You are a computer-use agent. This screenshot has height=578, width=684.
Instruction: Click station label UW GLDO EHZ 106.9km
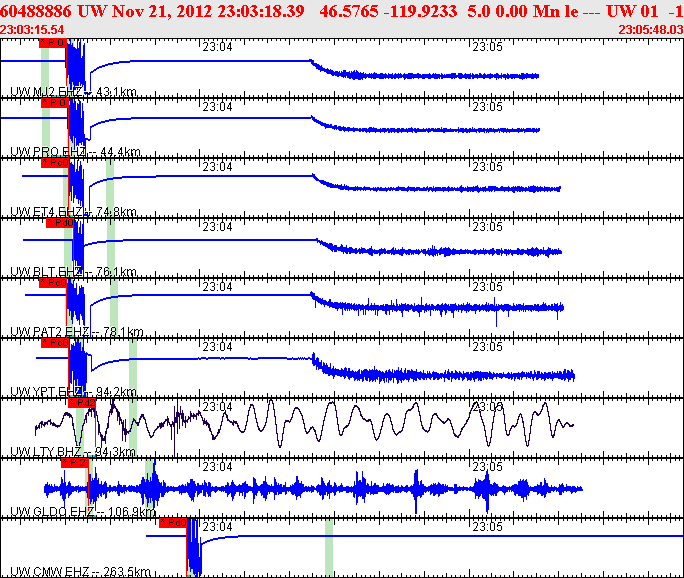click(83, 512)
